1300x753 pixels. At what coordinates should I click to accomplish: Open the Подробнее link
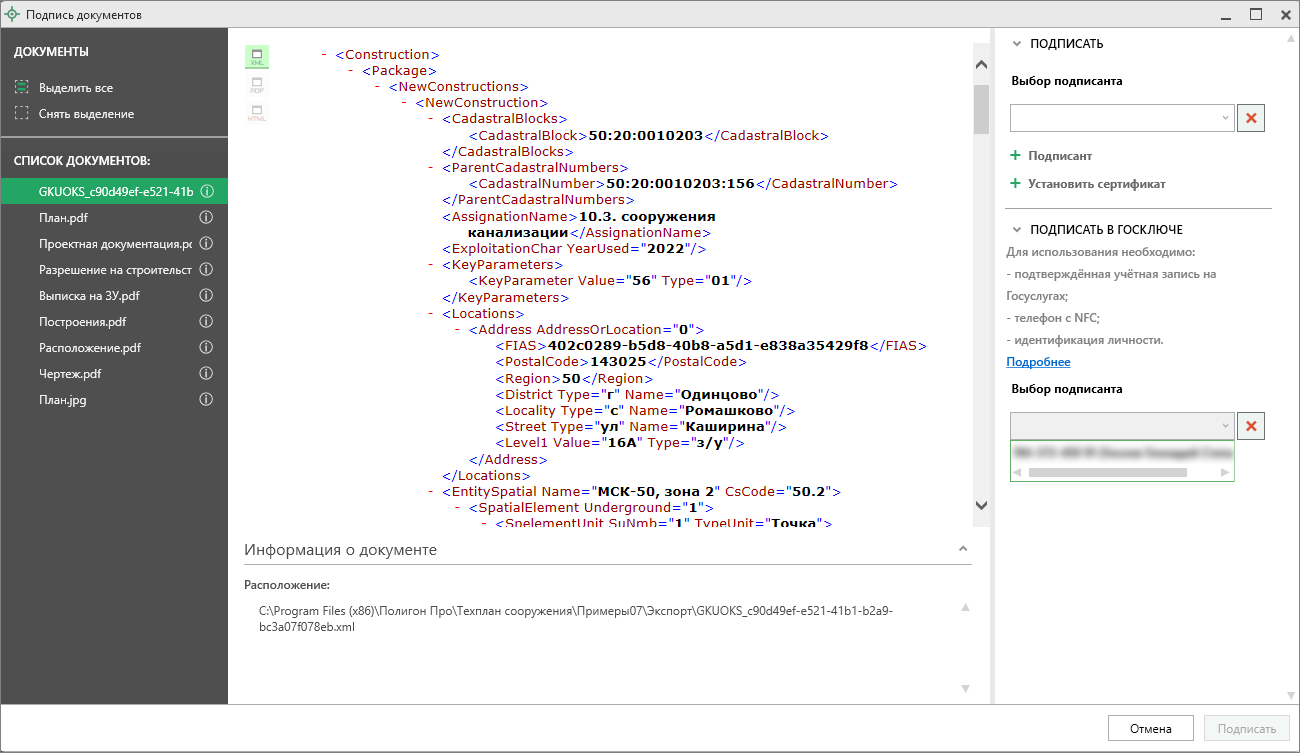[1038, 362]
